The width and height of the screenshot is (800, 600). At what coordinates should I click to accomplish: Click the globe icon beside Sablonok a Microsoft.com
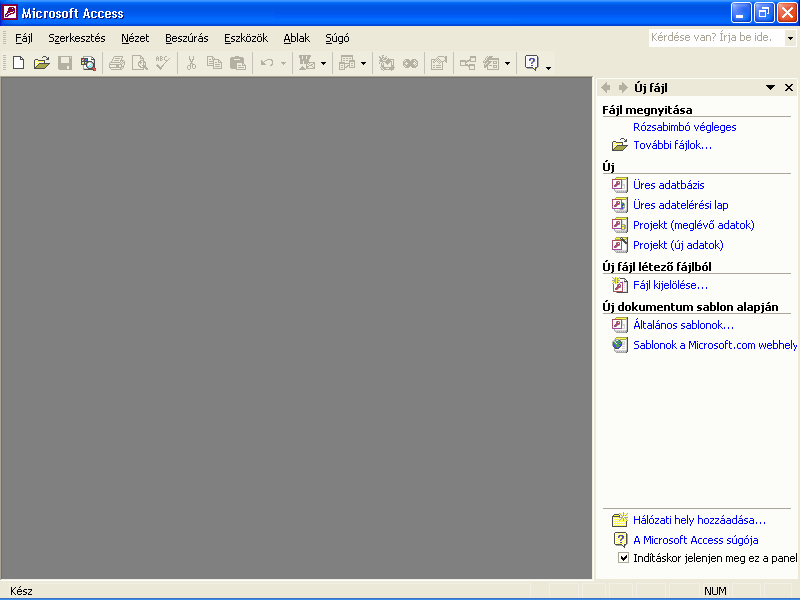tap(619, 345)
